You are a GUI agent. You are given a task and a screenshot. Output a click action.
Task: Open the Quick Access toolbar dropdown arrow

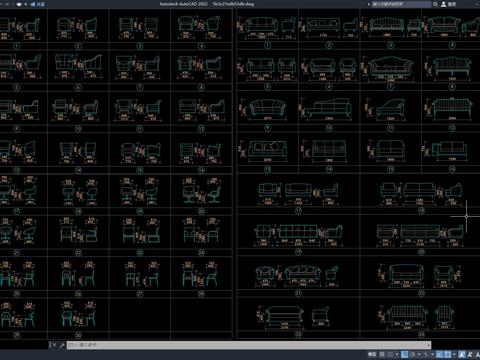coord(25,4)
